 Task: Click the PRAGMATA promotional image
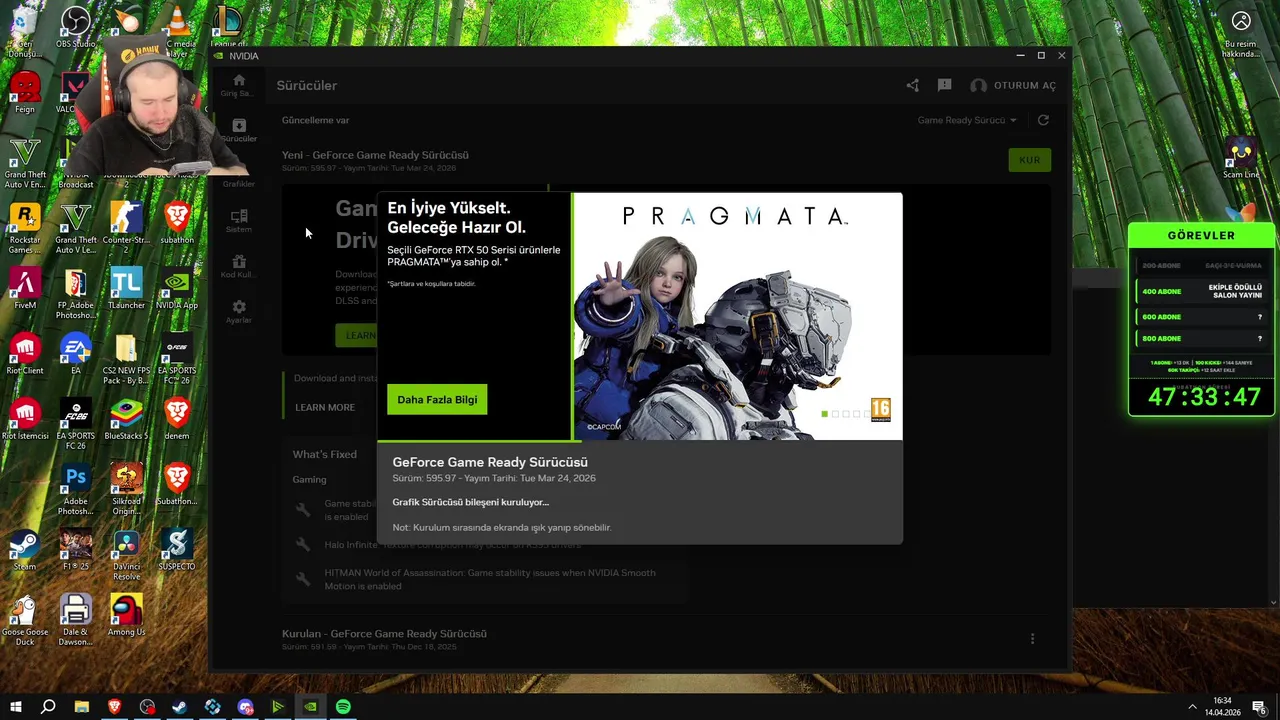tap(737, 316)
